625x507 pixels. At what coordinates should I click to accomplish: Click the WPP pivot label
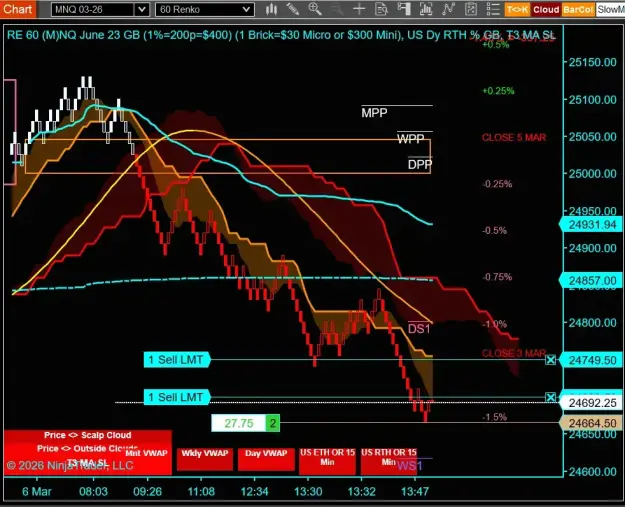(411, 139)
